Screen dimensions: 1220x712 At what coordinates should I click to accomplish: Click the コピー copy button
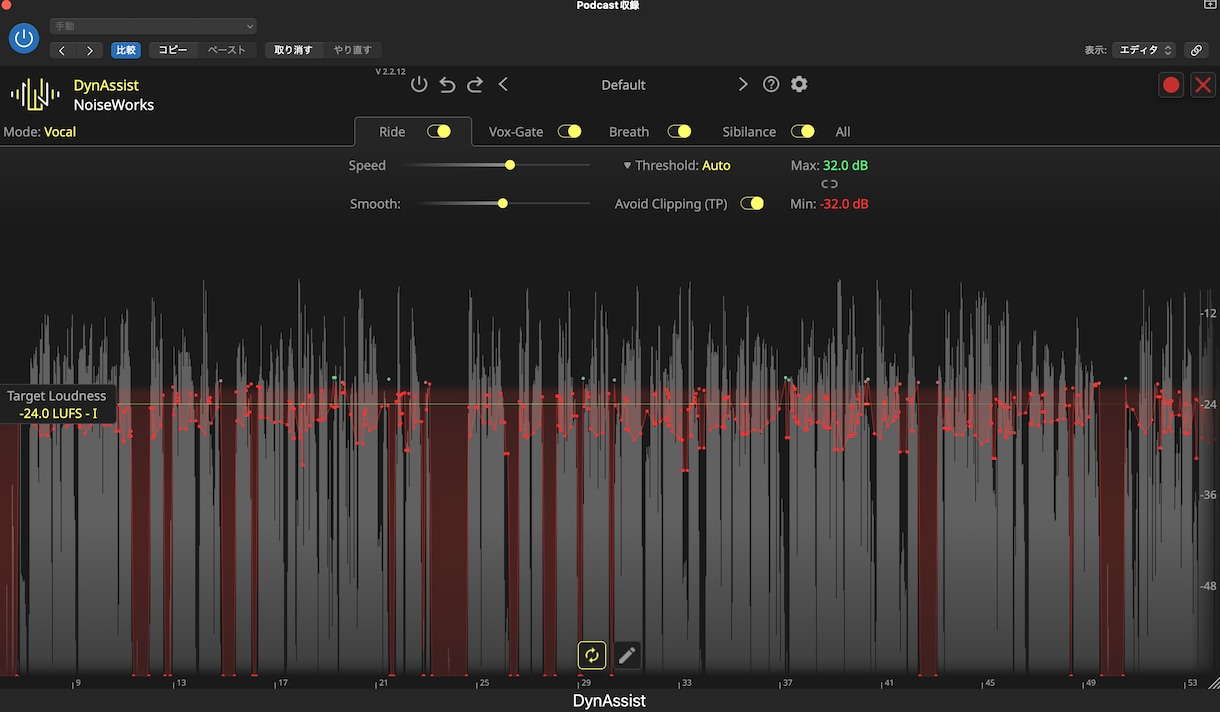click(x=173, y=50)
